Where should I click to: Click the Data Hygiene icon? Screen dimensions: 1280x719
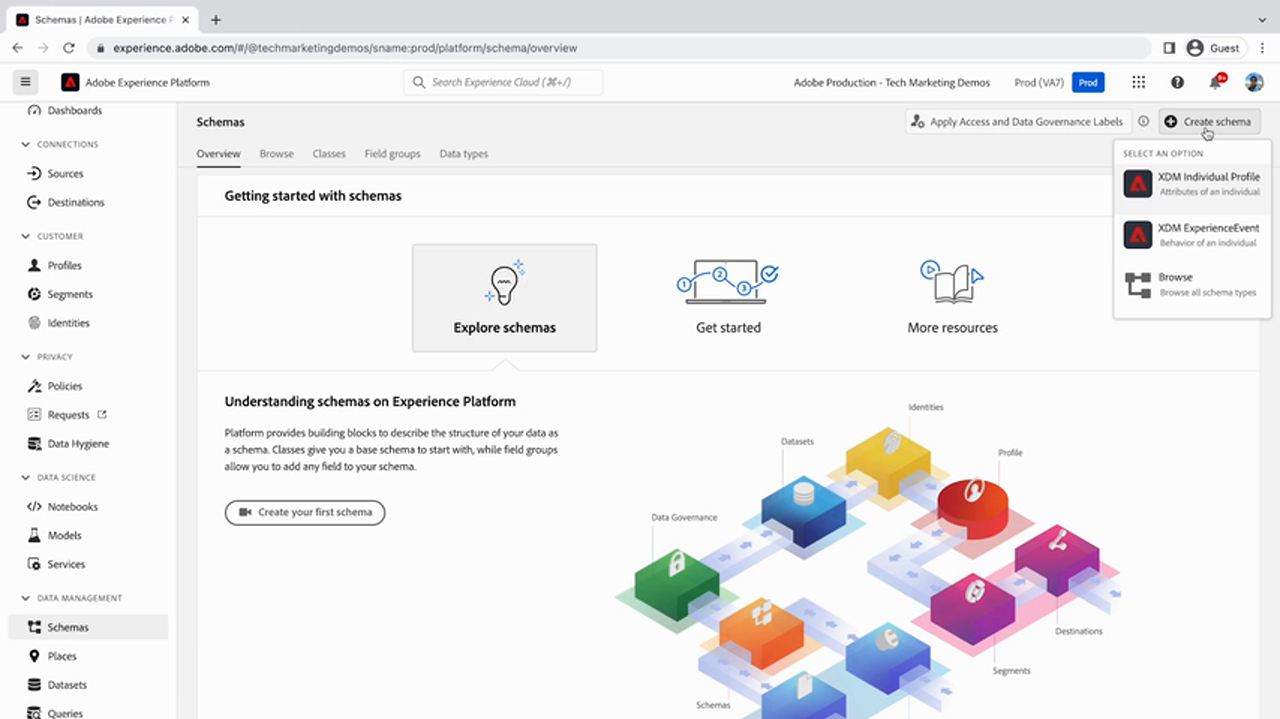[34, 444]
